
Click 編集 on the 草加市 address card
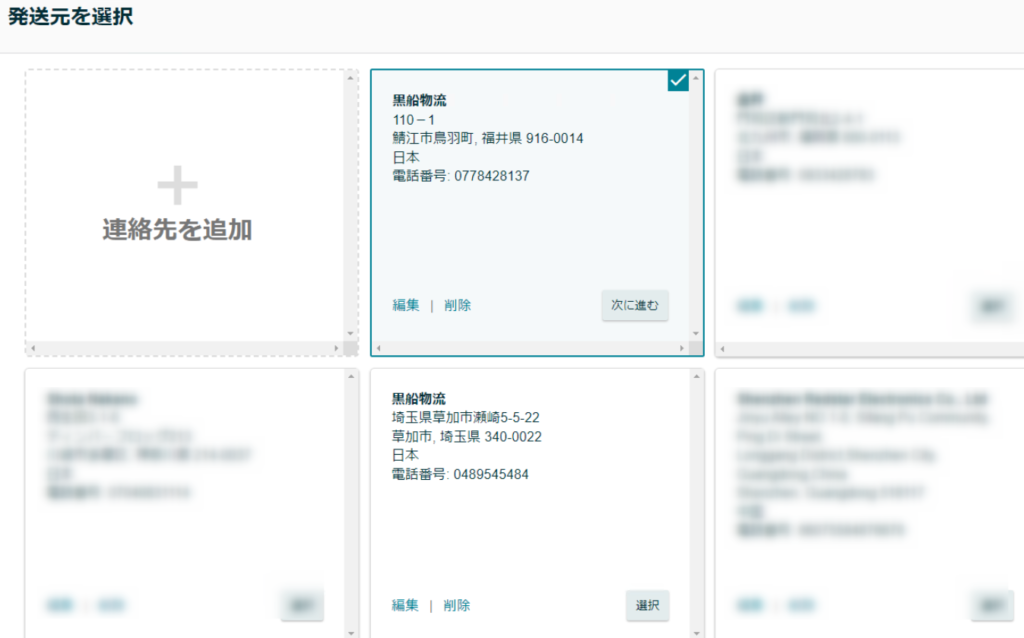point(405,605)
